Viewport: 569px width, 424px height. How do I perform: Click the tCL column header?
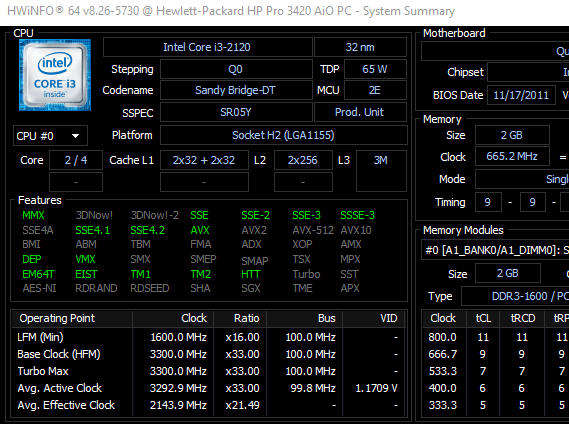pos(483,318)
